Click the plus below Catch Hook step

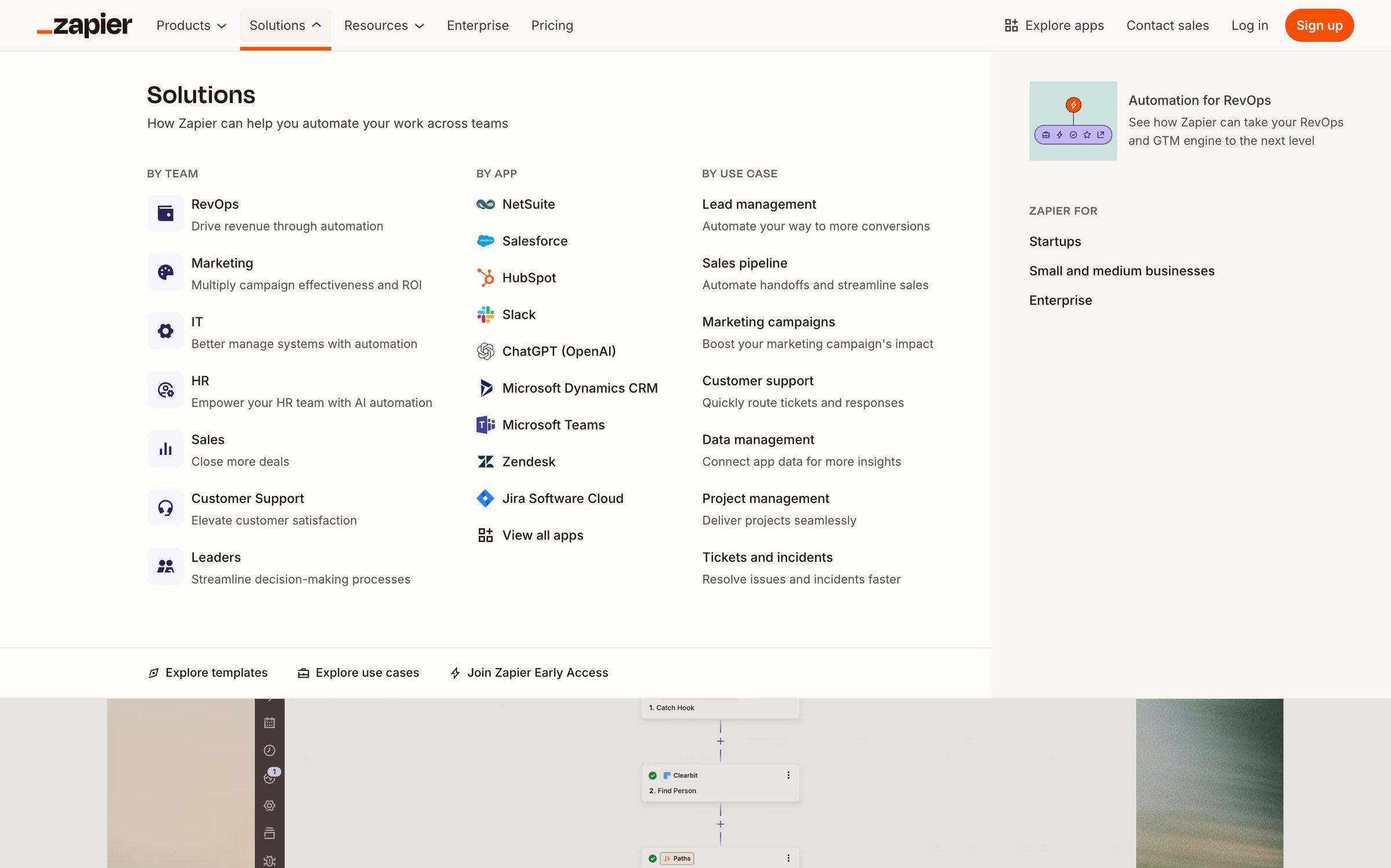pos(720,741)
